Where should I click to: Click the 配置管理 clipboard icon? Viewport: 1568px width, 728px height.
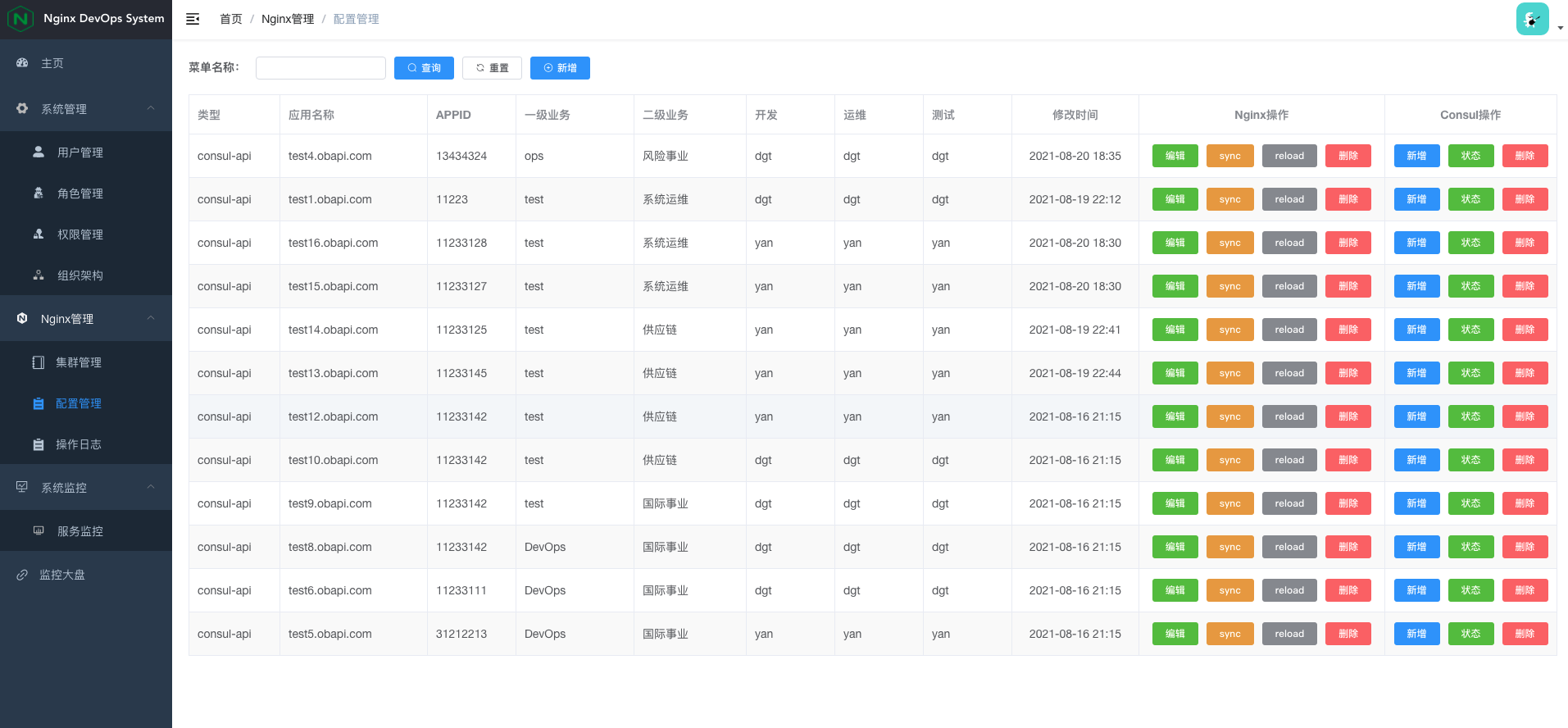39,403
